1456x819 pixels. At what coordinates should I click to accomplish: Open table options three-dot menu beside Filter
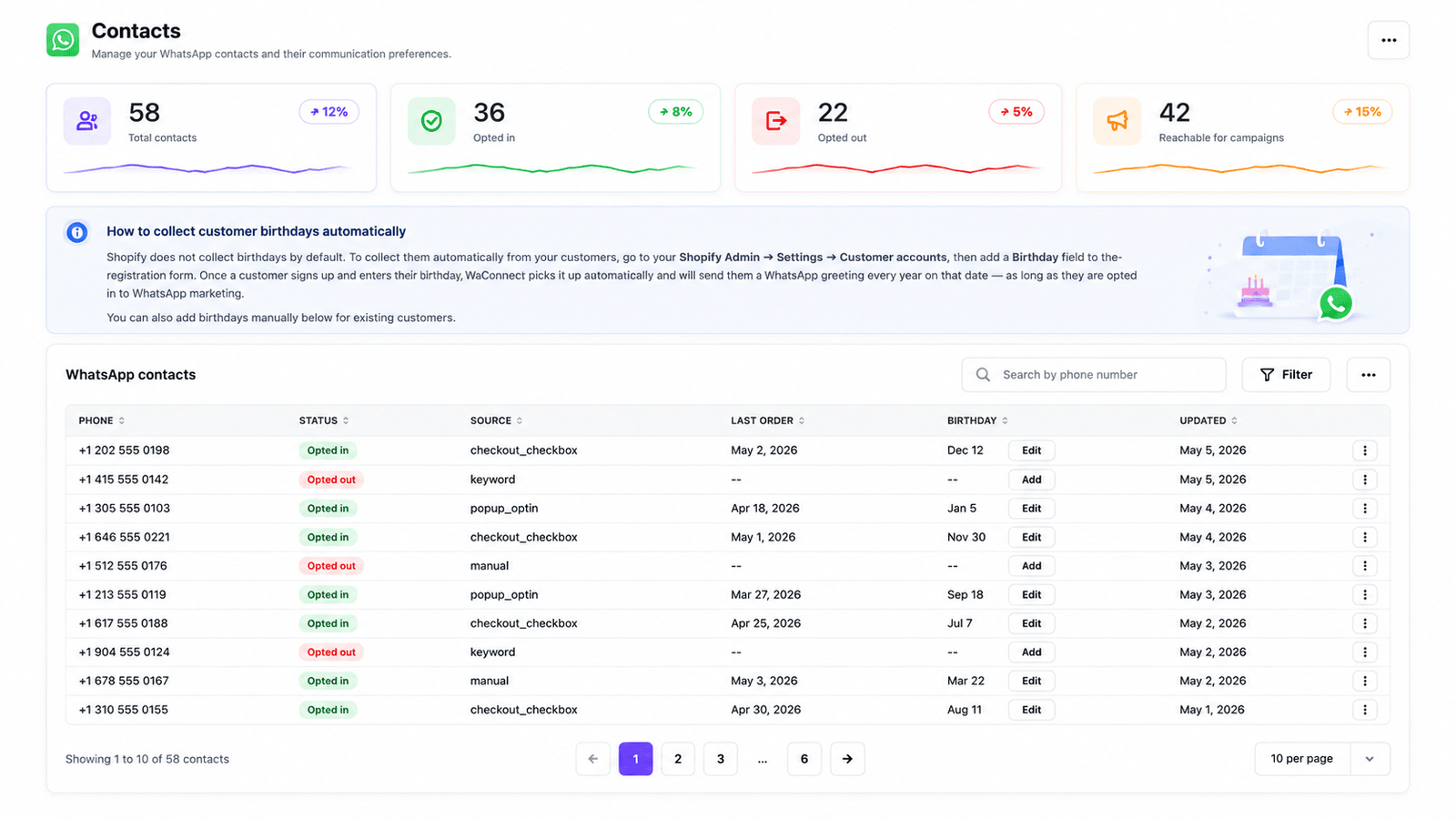tap(1368, 375)
